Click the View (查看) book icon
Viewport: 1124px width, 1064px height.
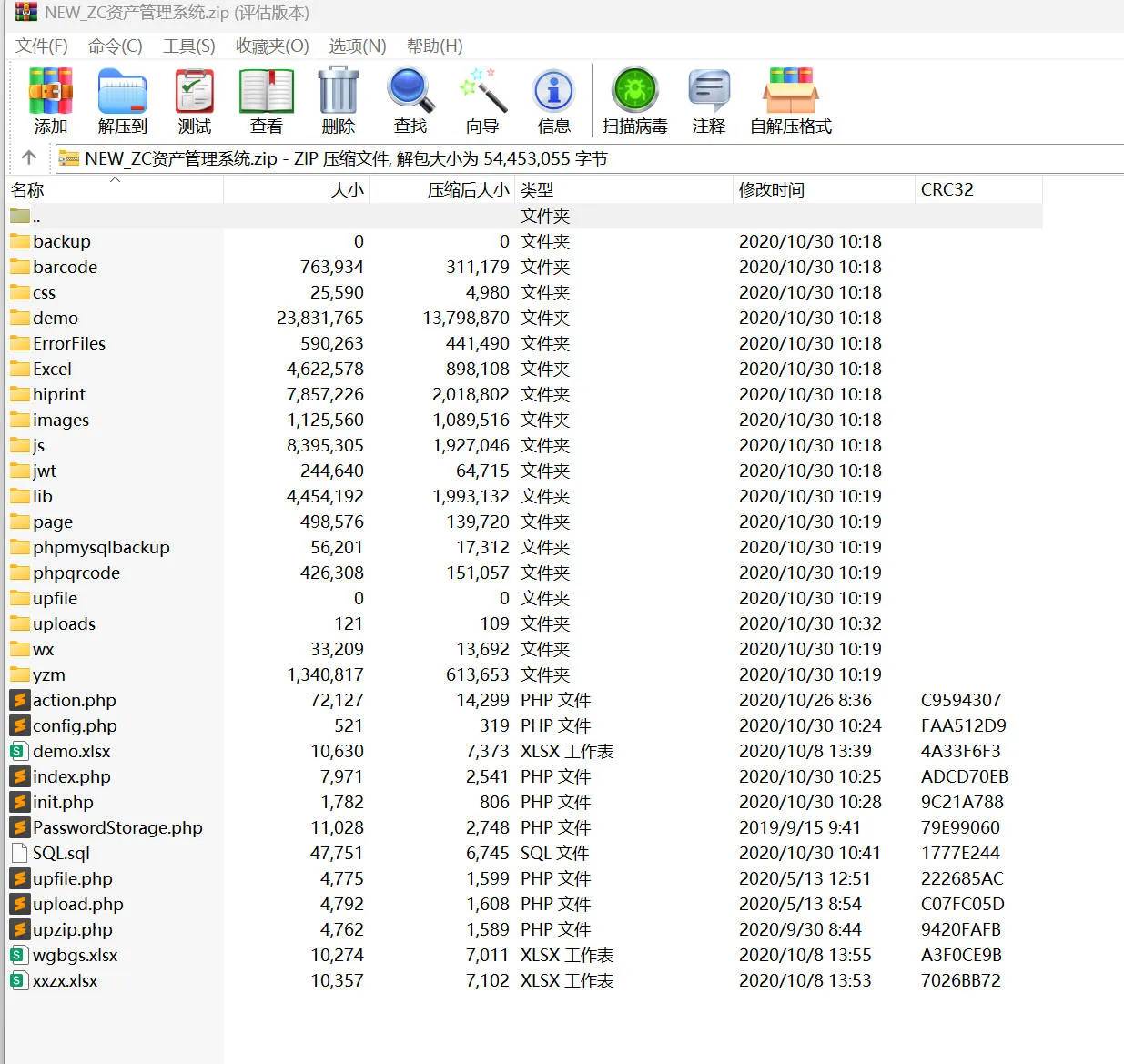(x=267, y=91)
